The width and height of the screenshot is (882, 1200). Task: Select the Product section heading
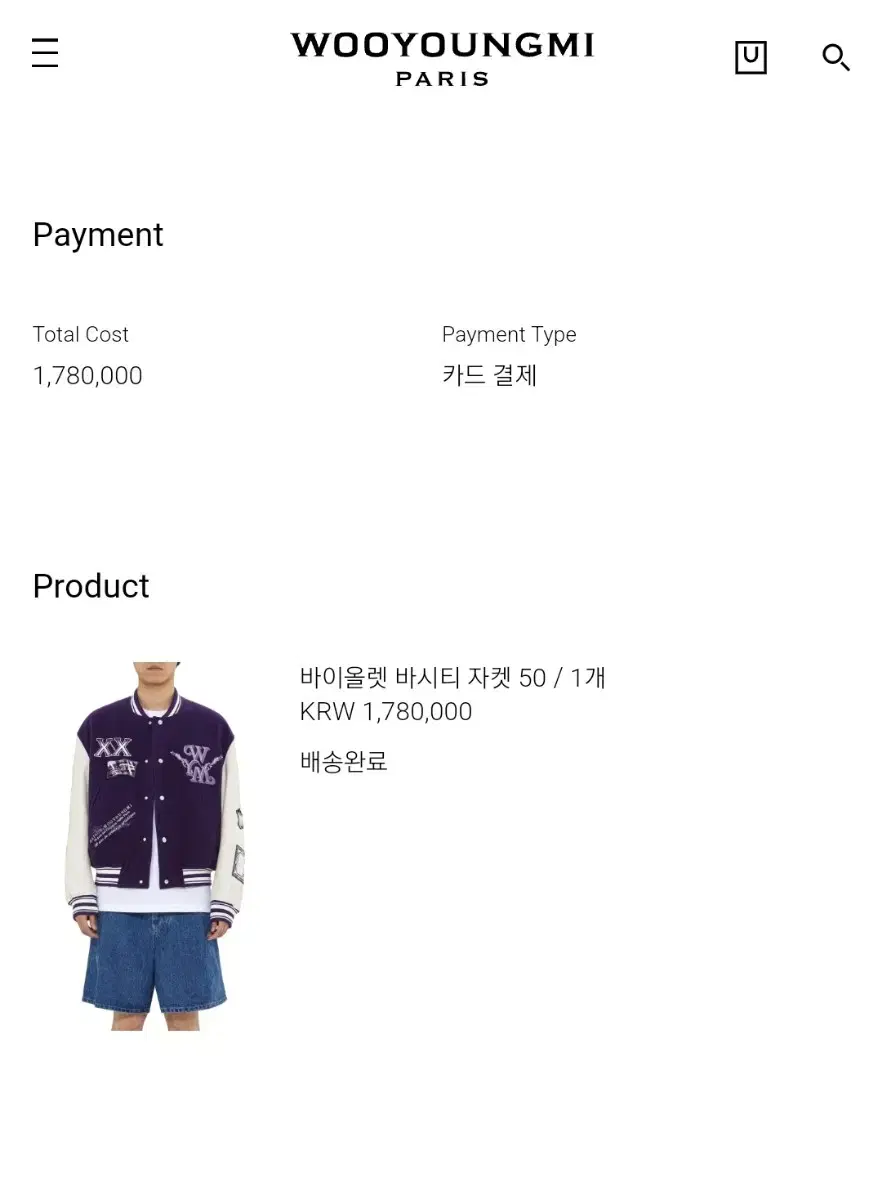point(91,586)
